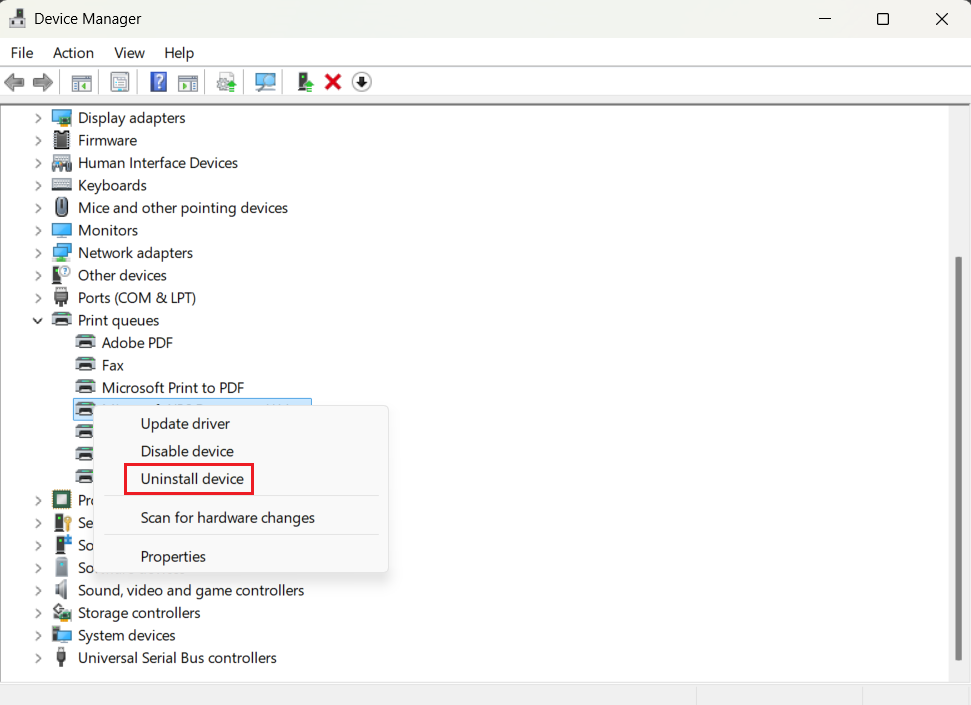
Task: Collapse the Print queues category
Action: click(38, 320)
